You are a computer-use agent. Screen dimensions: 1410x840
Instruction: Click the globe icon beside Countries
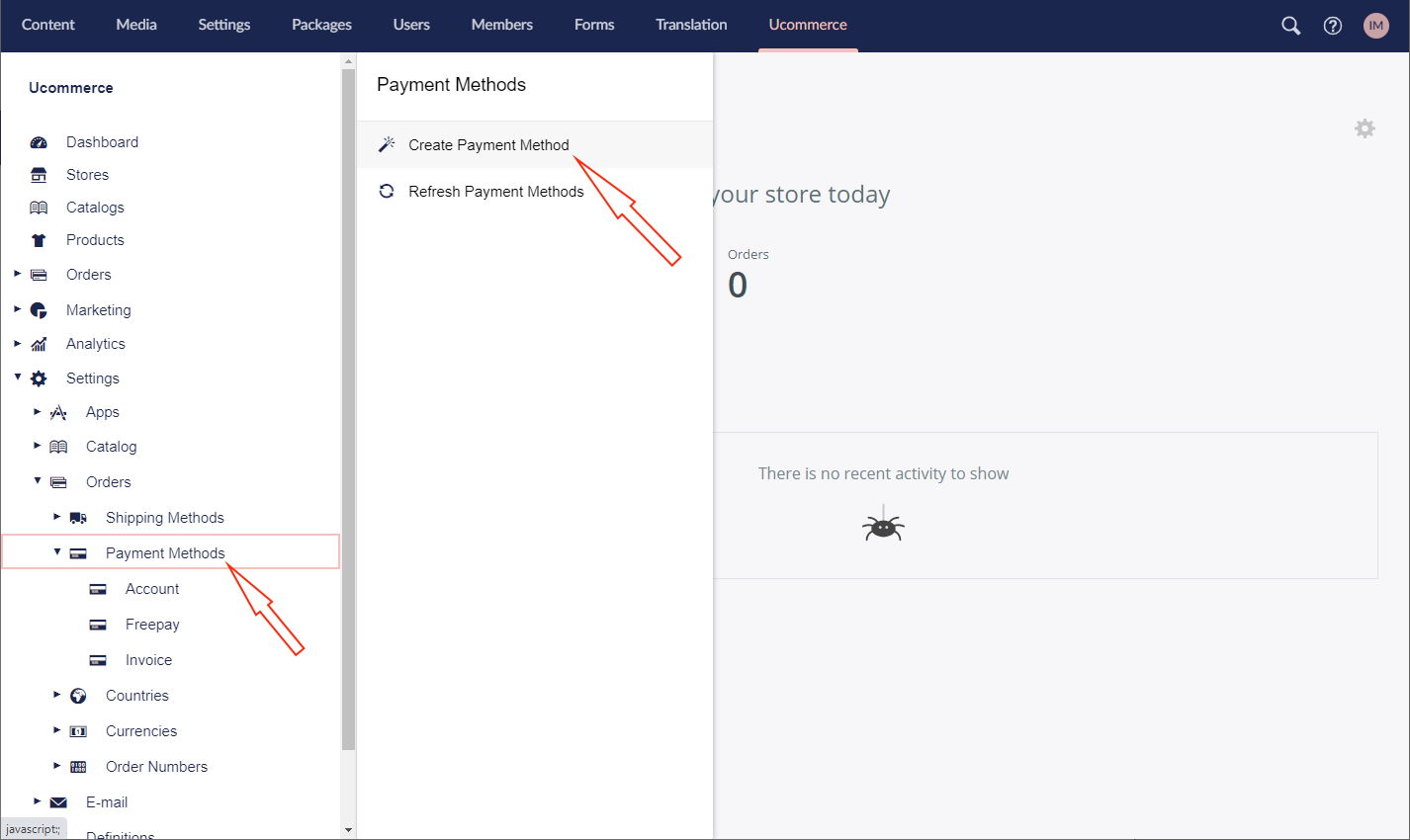coord(78,695)
